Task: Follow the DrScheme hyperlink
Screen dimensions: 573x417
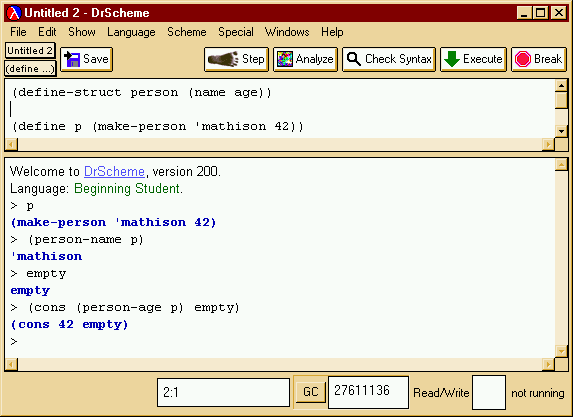Action: (114, 171)
